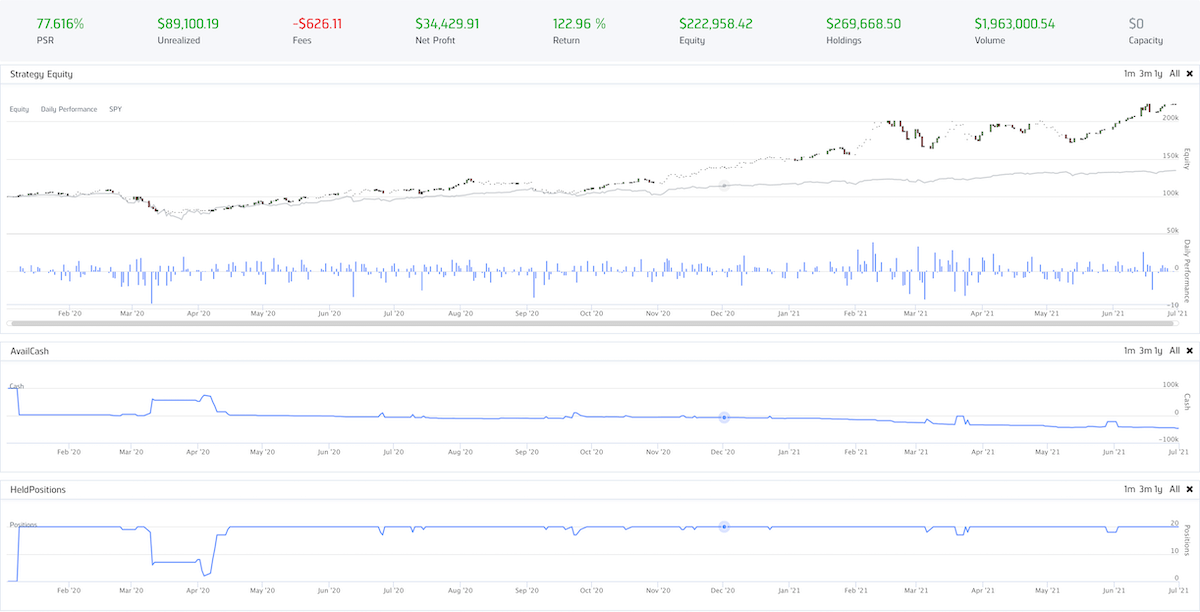Set Strategy Equity range to 3m
The height and width of the screenshot is (612, 1200).
click(1144, 74)
